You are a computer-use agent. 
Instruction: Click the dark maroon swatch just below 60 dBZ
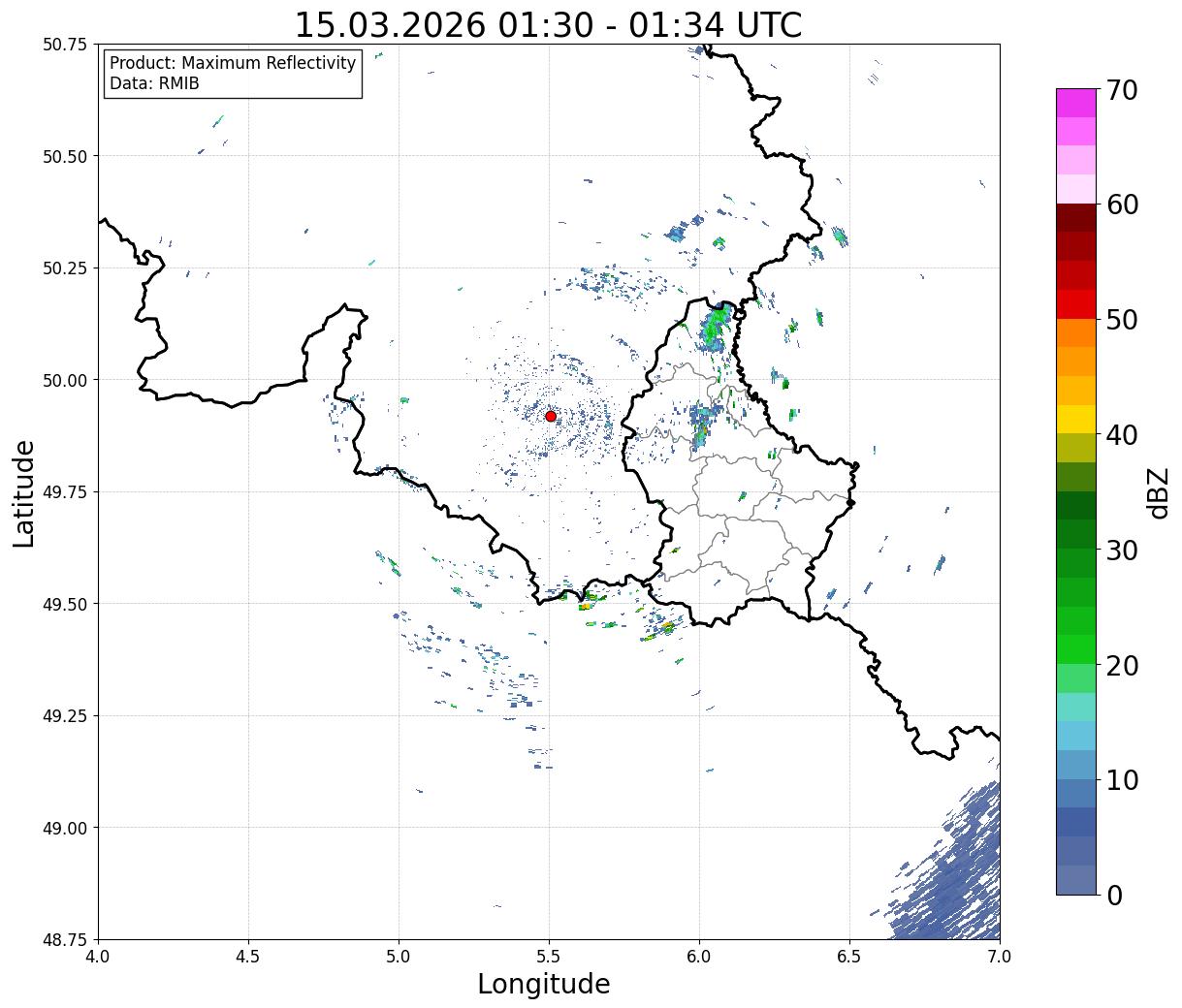click(1076, 218)
